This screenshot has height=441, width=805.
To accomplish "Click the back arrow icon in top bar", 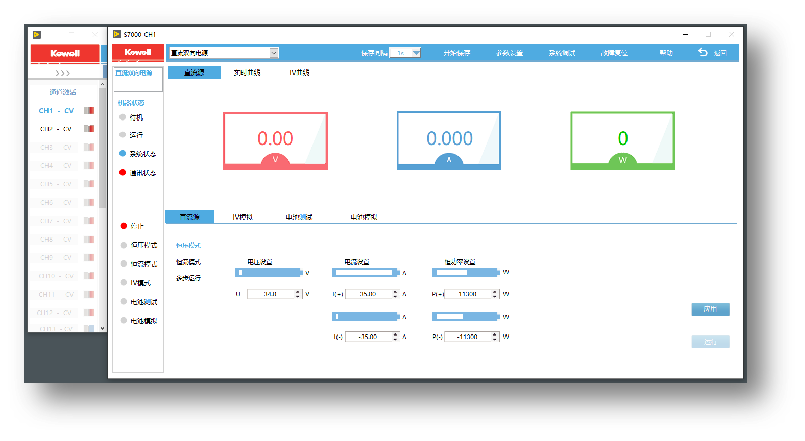I will pos(702,52).
